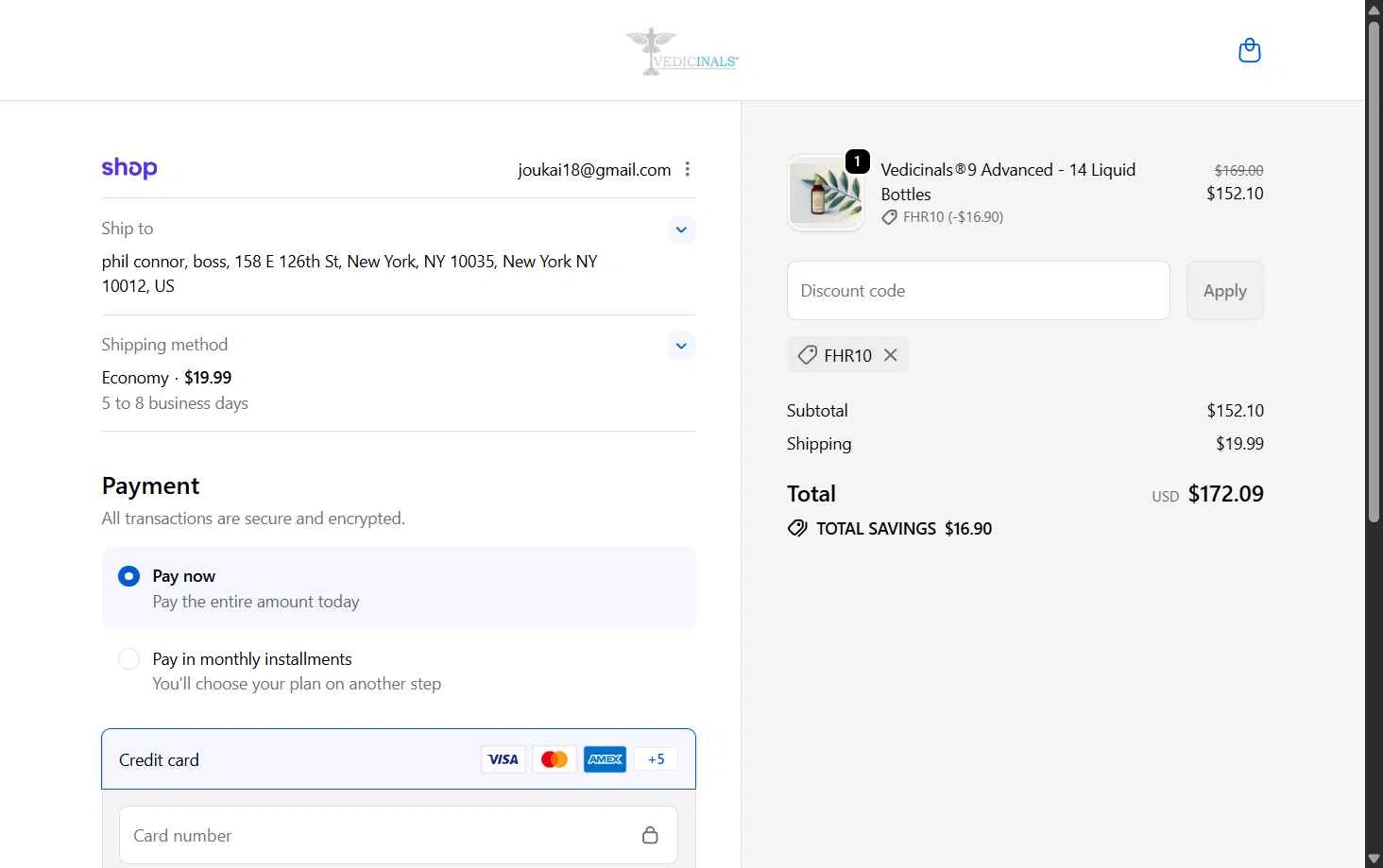
Task: Focus the Card number field
Action: 399,835
